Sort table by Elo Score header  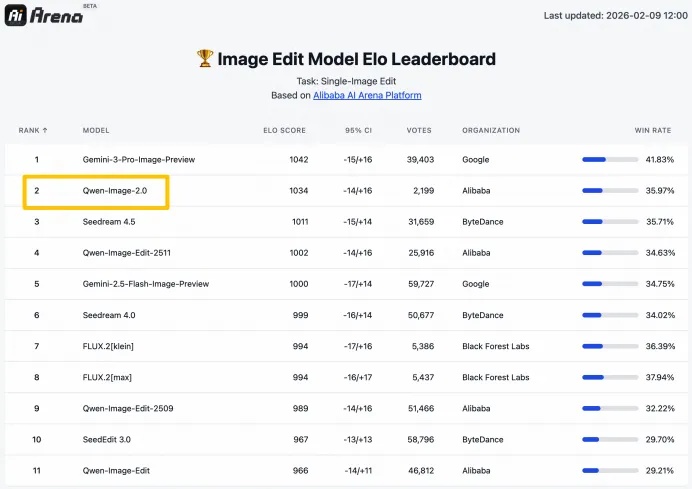point(285,130)
